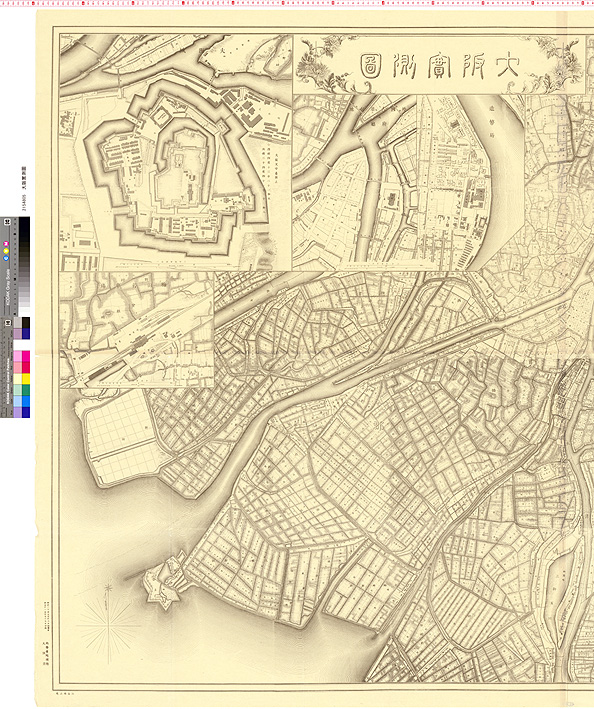Select the railway station inset map

tap(137, 329)
